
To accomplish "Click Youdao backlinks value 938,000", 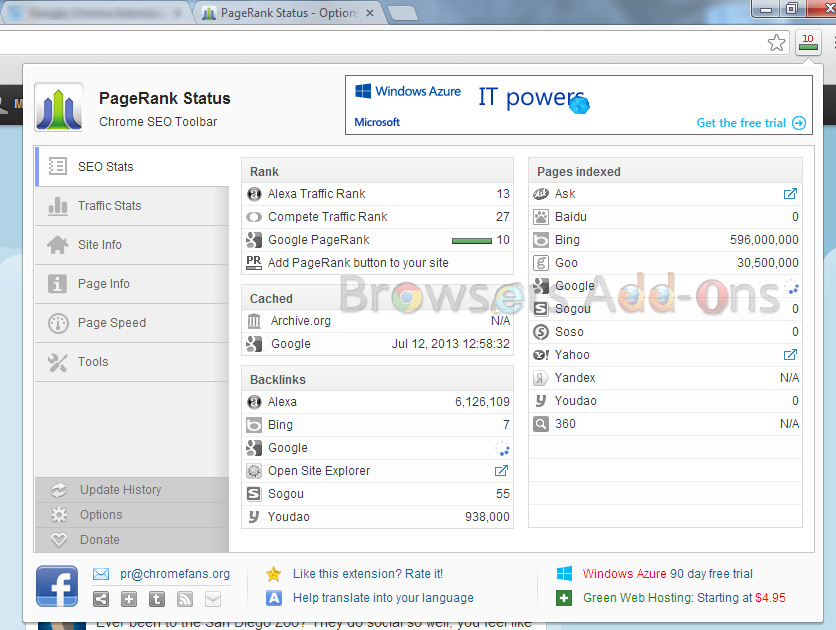I will pyautogui.click(x=487, y=517).
